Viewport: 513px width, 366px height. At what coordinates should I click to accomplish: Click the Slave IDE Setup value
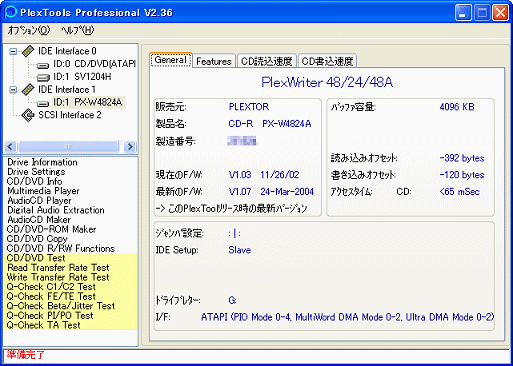point(239,250)
